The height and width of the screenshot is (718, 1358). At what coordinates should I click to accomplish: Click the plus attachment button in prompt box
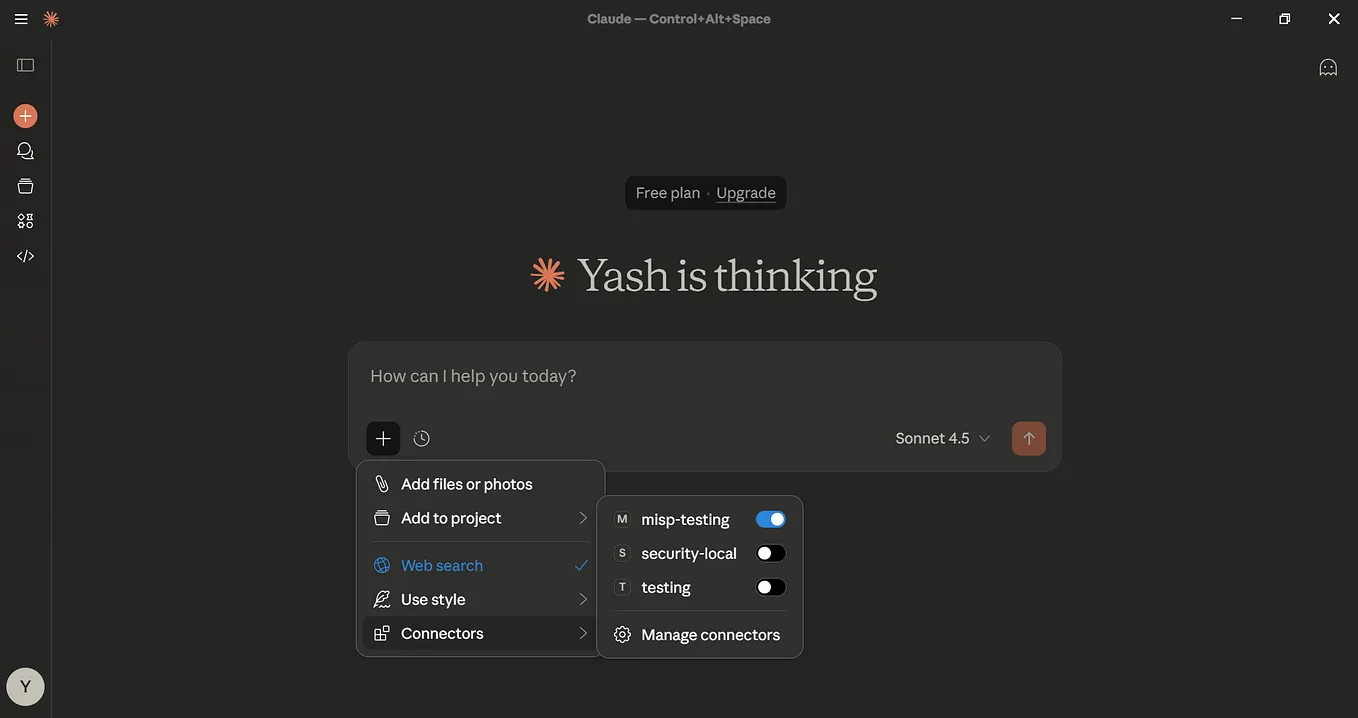point(383,438)
